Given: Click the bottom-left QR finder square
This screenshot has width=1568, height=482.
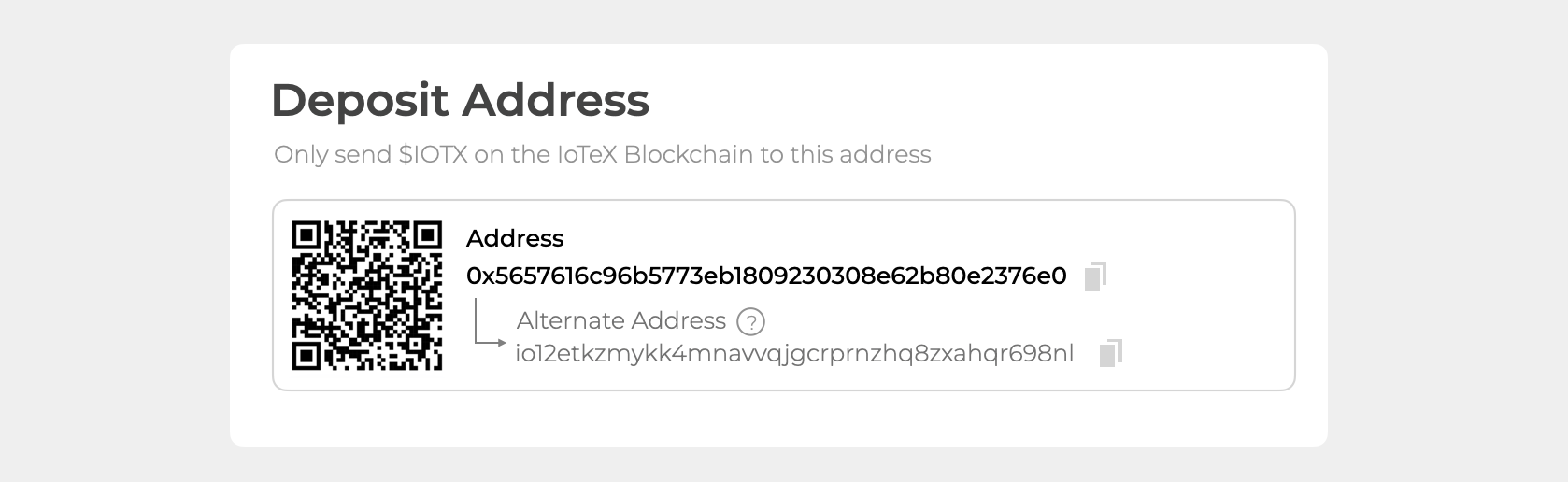Looking at the screenshot, I should click(306, 356).
